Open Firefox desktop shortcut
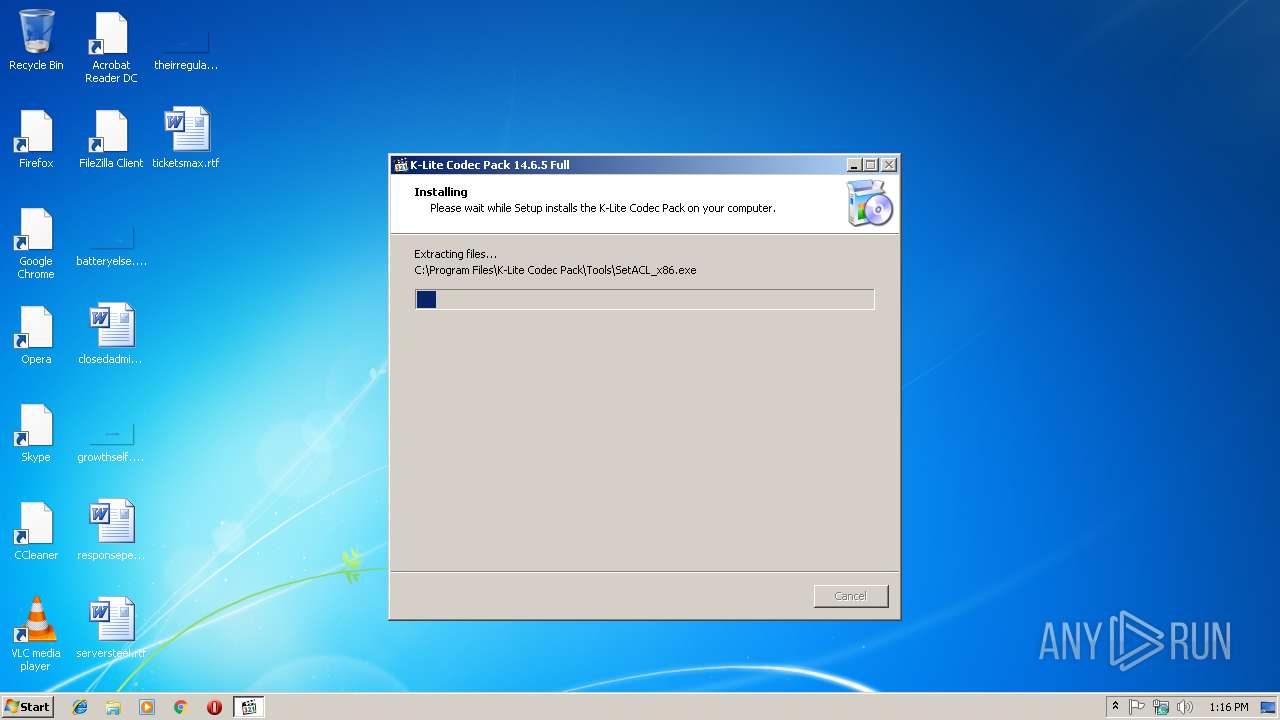Image resolution: width=1280 pixels, height=720 pixels. point(36,139)
